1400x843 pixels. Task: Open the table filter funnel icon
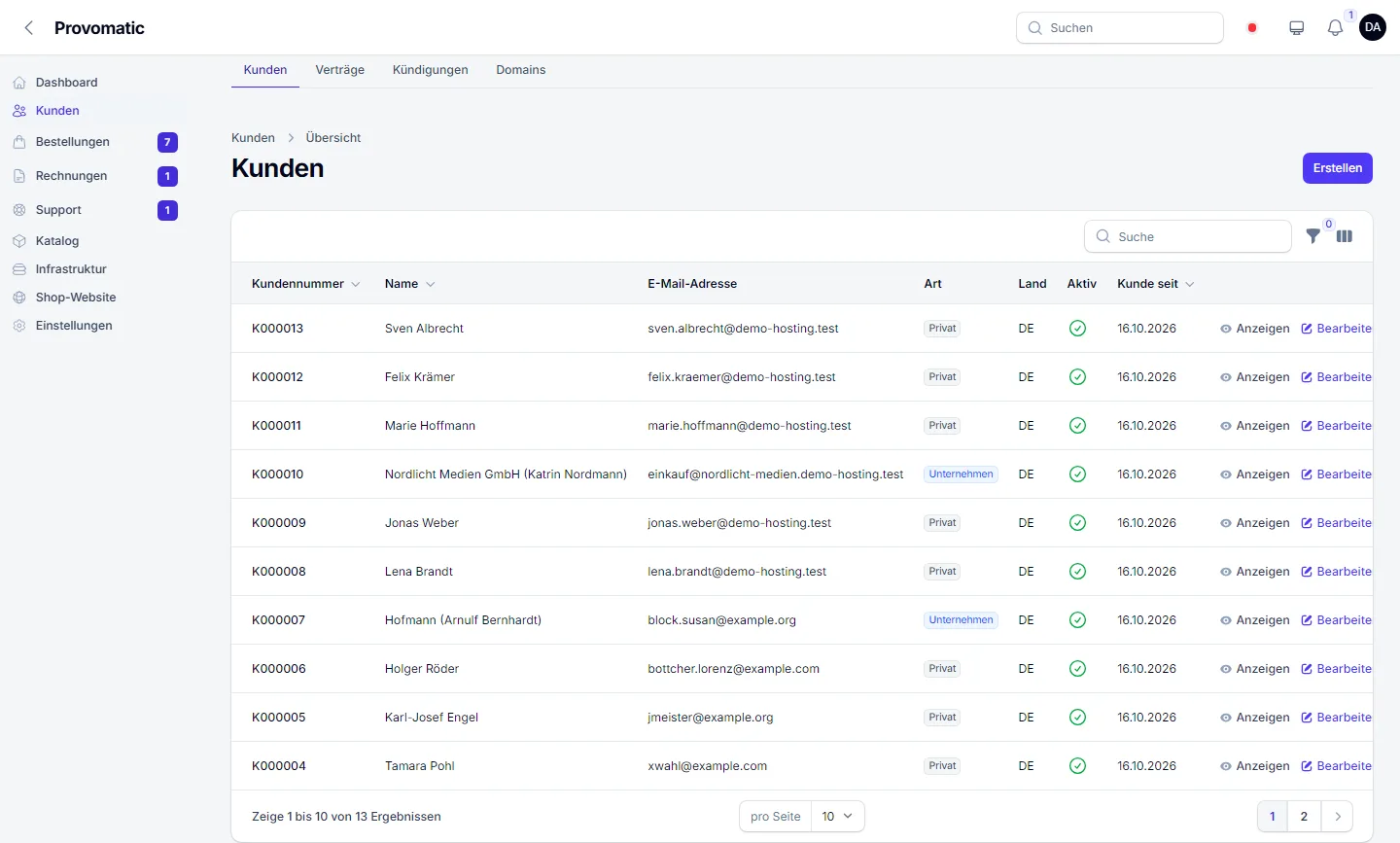click(1313, 236)
